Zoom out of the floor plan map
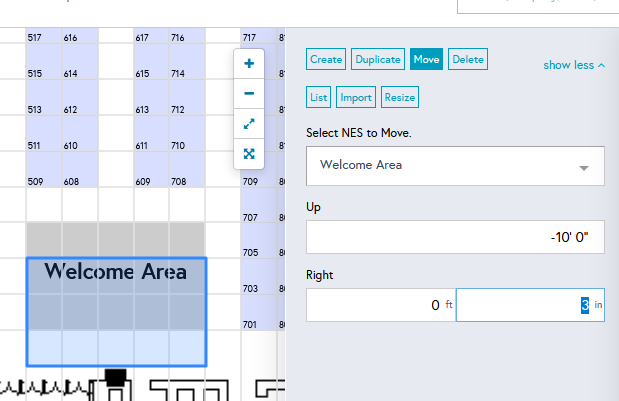The height and width of the screenshot is (401, 619). pos(249,93)
